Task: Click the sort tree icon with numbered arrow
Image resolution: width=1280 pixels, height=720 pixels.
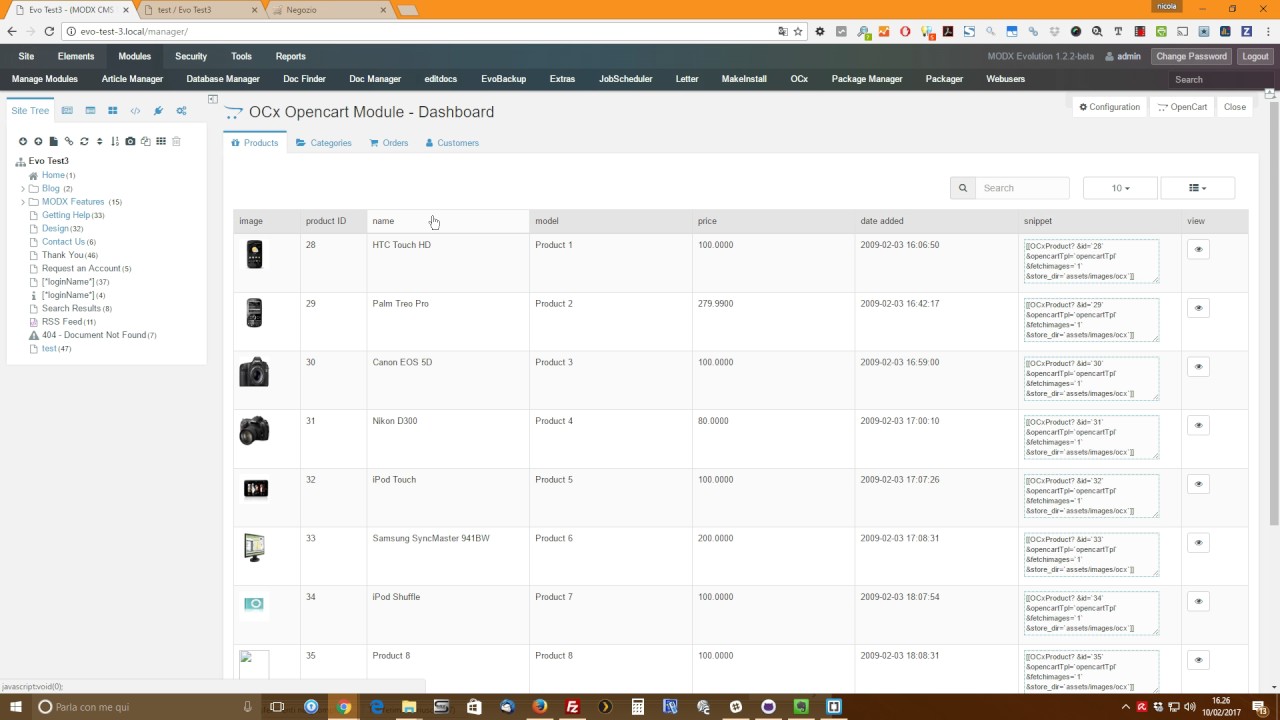Action: (x=115, y=142)
